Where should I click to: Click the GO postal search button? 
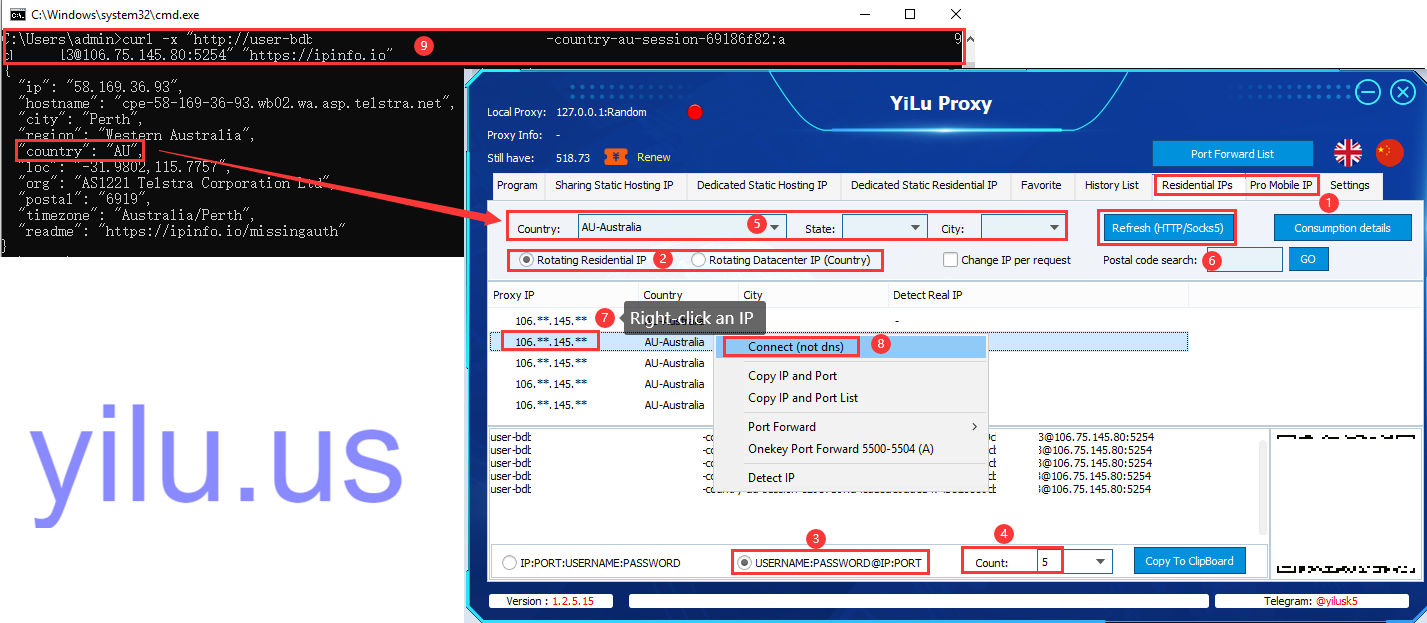coord(1307,260)
